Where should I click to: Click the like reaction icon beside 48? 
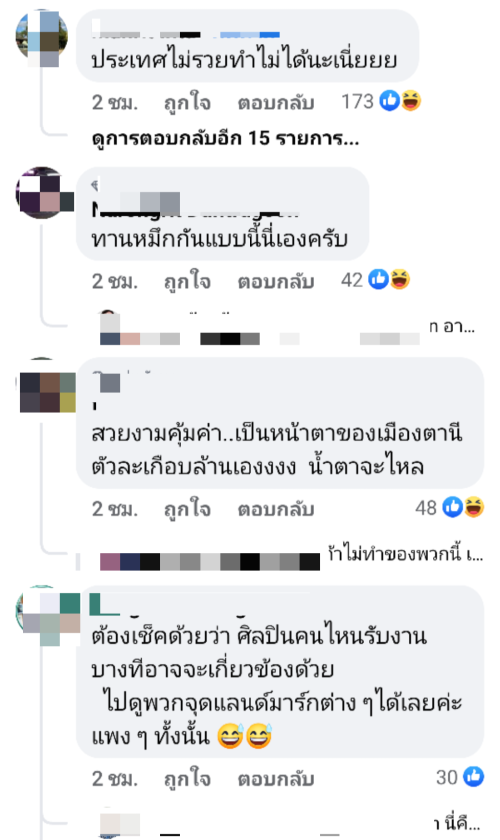[452, 507]
